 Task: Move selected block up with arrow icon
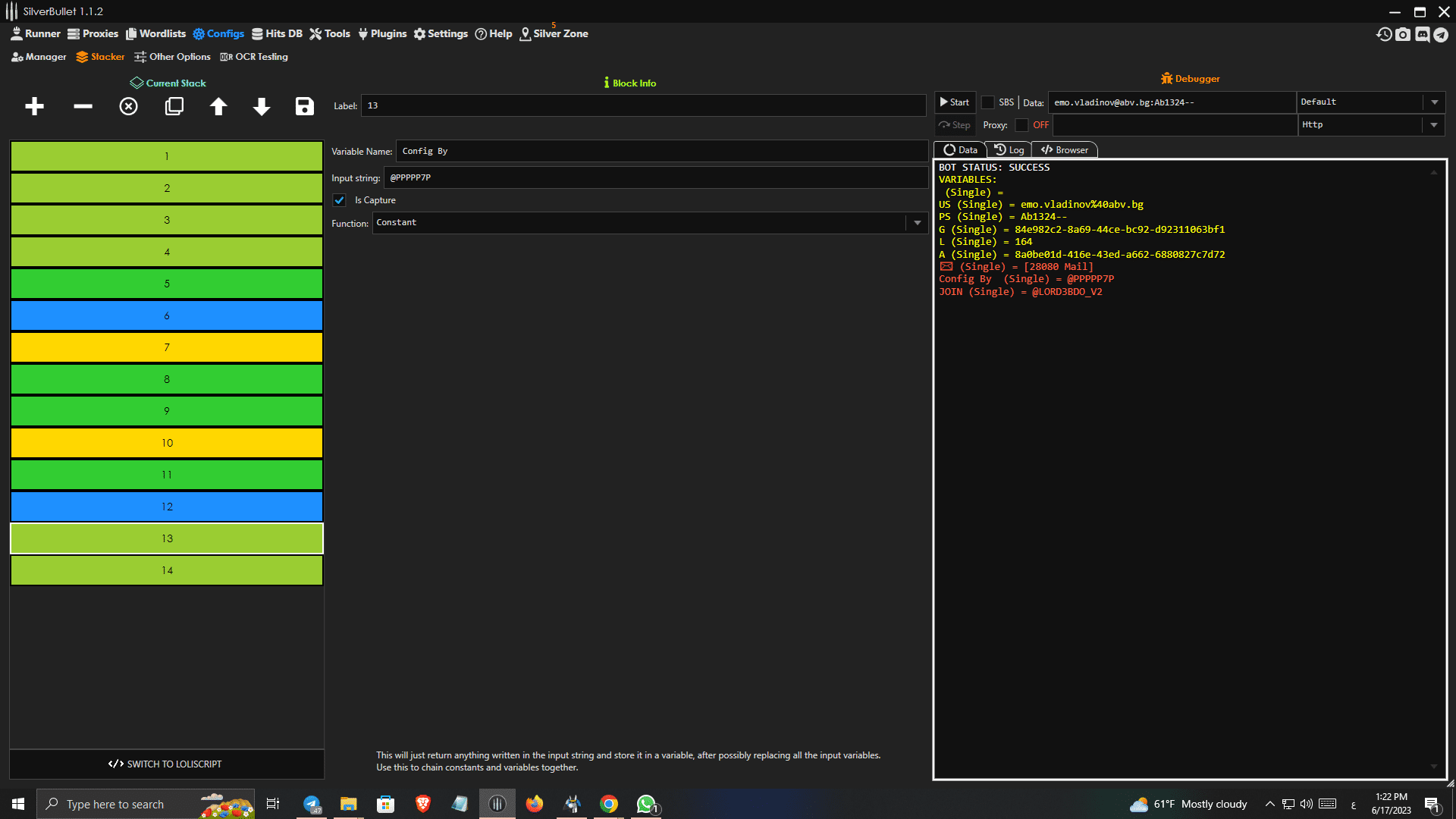[x=218, y=107]
